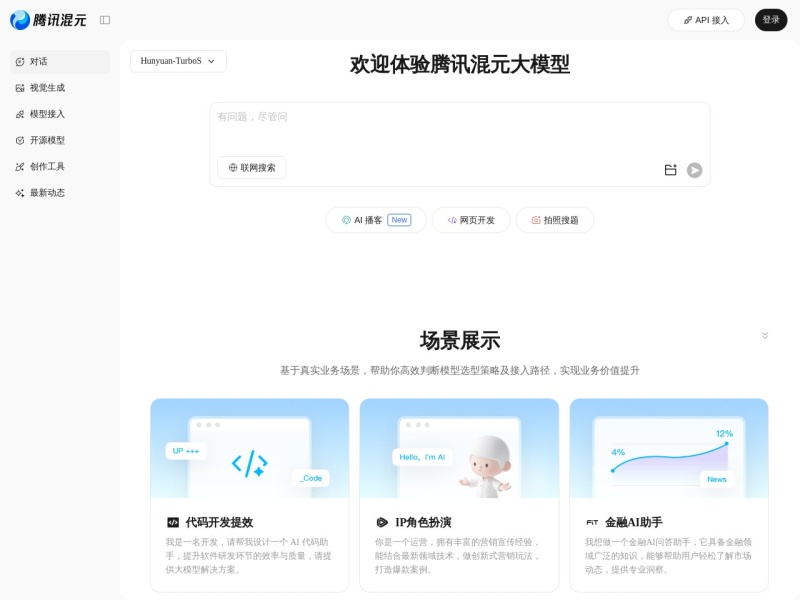Click the send arrow button
This screenshot has width=800, height=600.
click(694, 170)
